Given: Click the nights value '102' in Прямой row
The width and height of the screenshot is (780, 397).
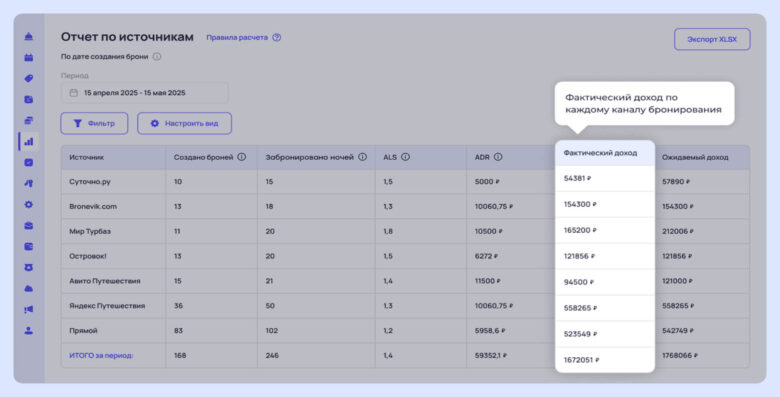Looking at the screenshot, I should (272, 331).
